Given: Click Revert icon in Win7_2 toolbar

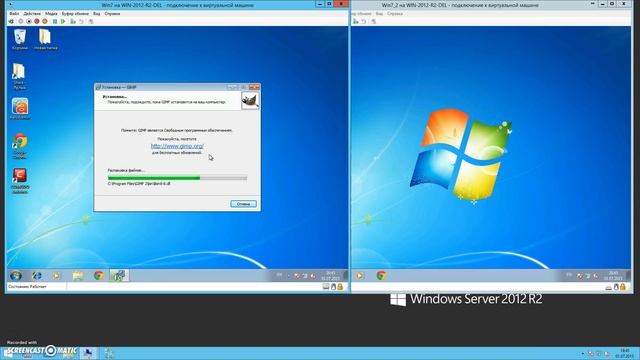Looking at the screenshot, I should [364, 21].
